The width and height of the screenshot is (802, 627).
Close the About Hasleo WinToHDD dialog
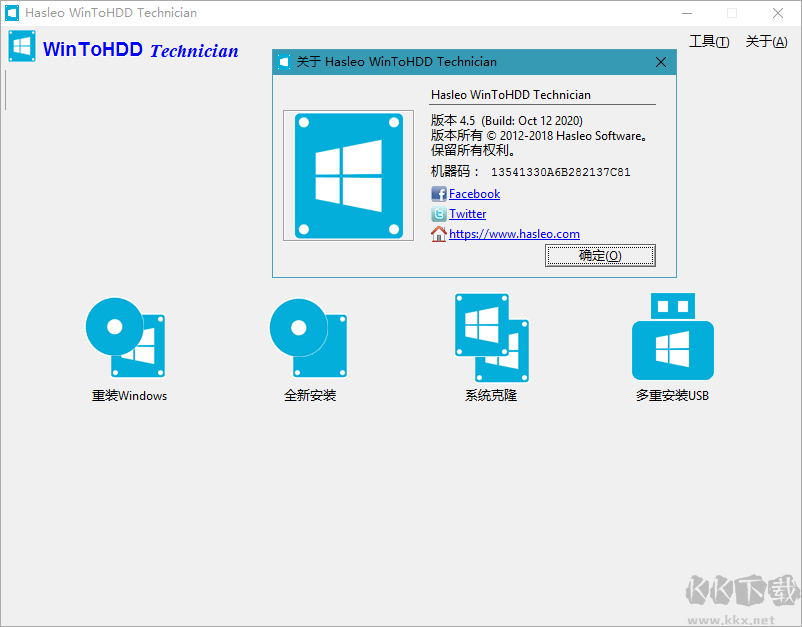click(660, 62)
